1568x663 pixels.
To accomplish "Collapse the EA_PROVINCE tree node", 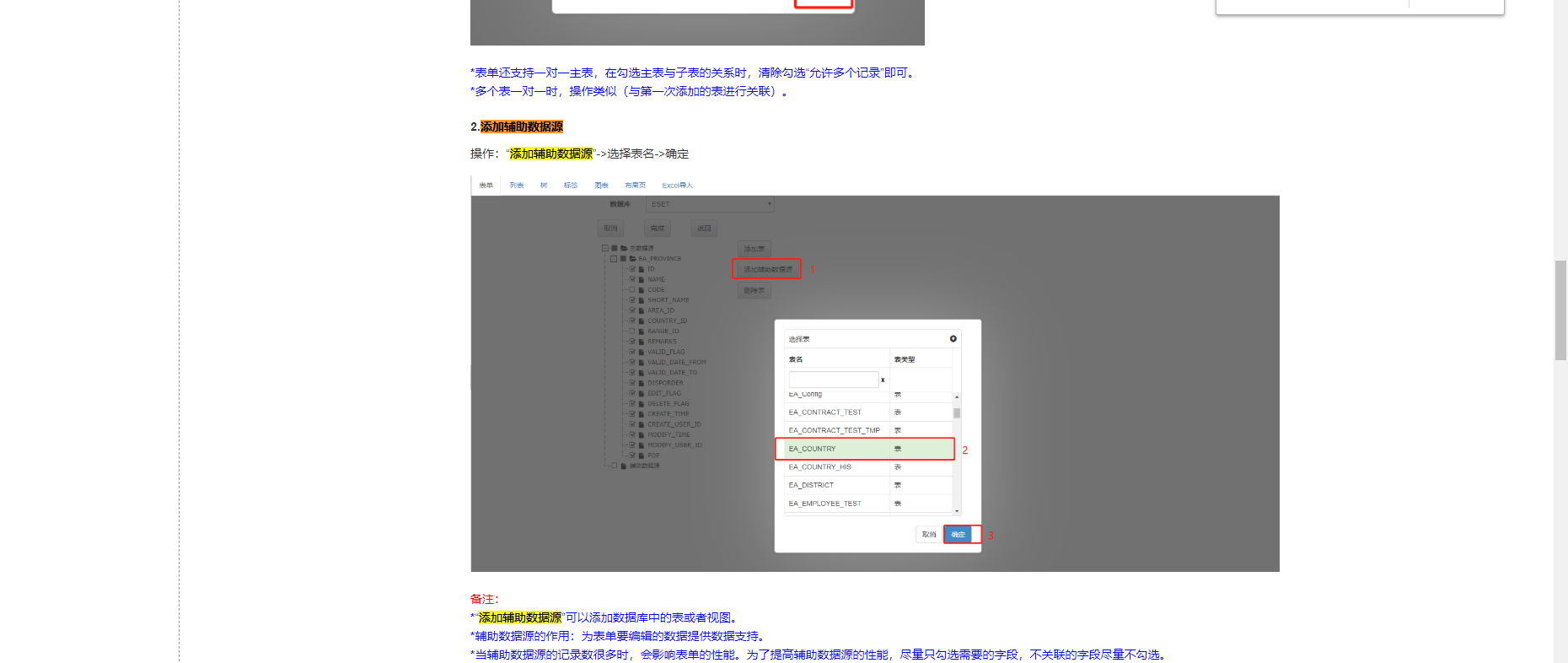I will [x=614, y=259].
